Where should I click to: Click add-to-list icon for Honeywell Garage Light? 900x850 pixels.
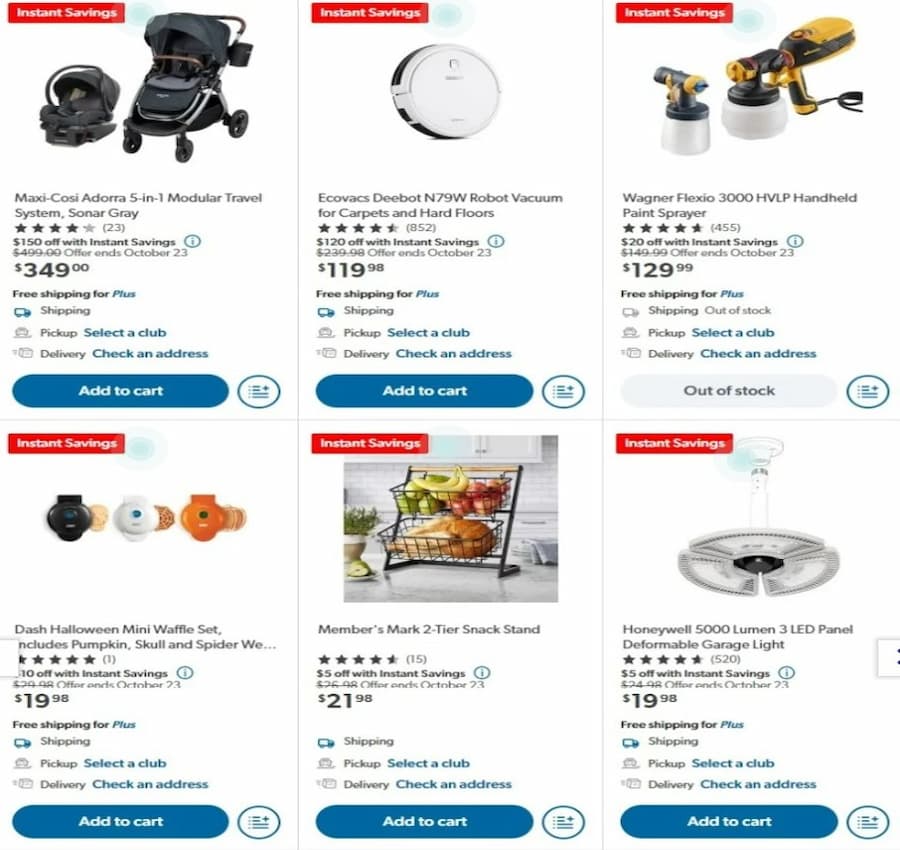coord(867,822)
